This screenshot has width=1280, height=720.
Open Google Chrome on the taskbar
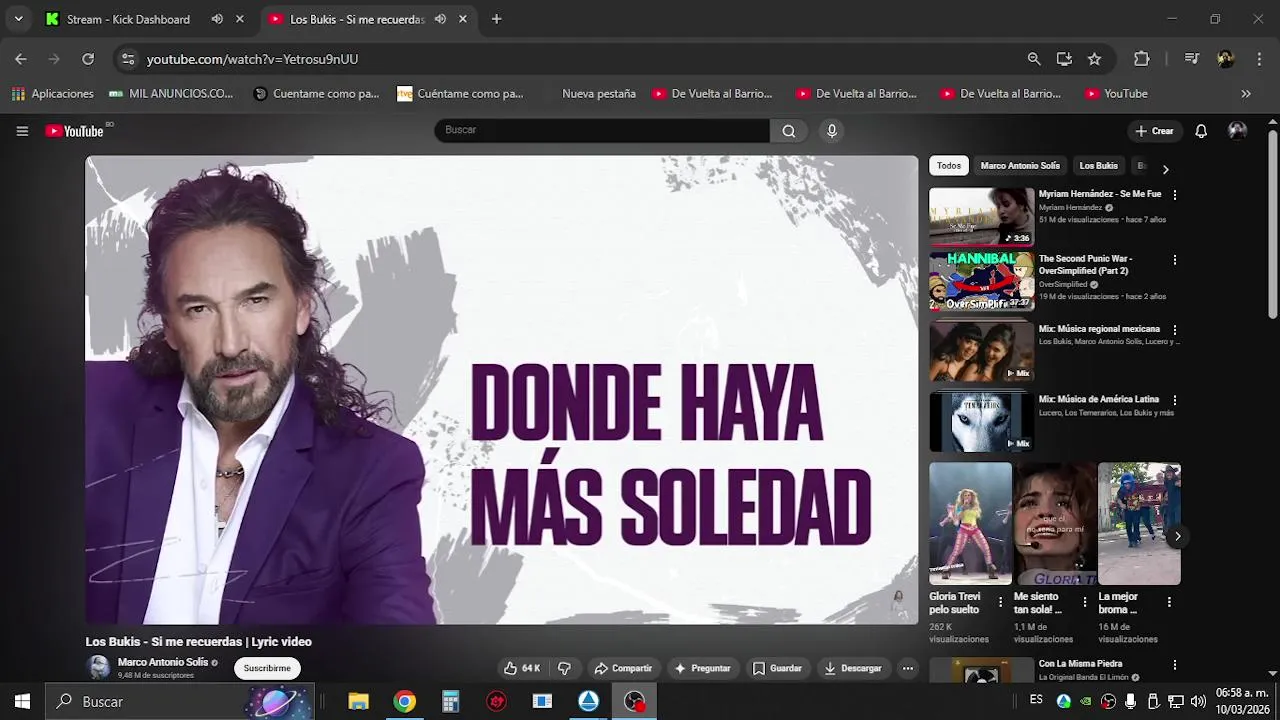[x=404, y=701]
